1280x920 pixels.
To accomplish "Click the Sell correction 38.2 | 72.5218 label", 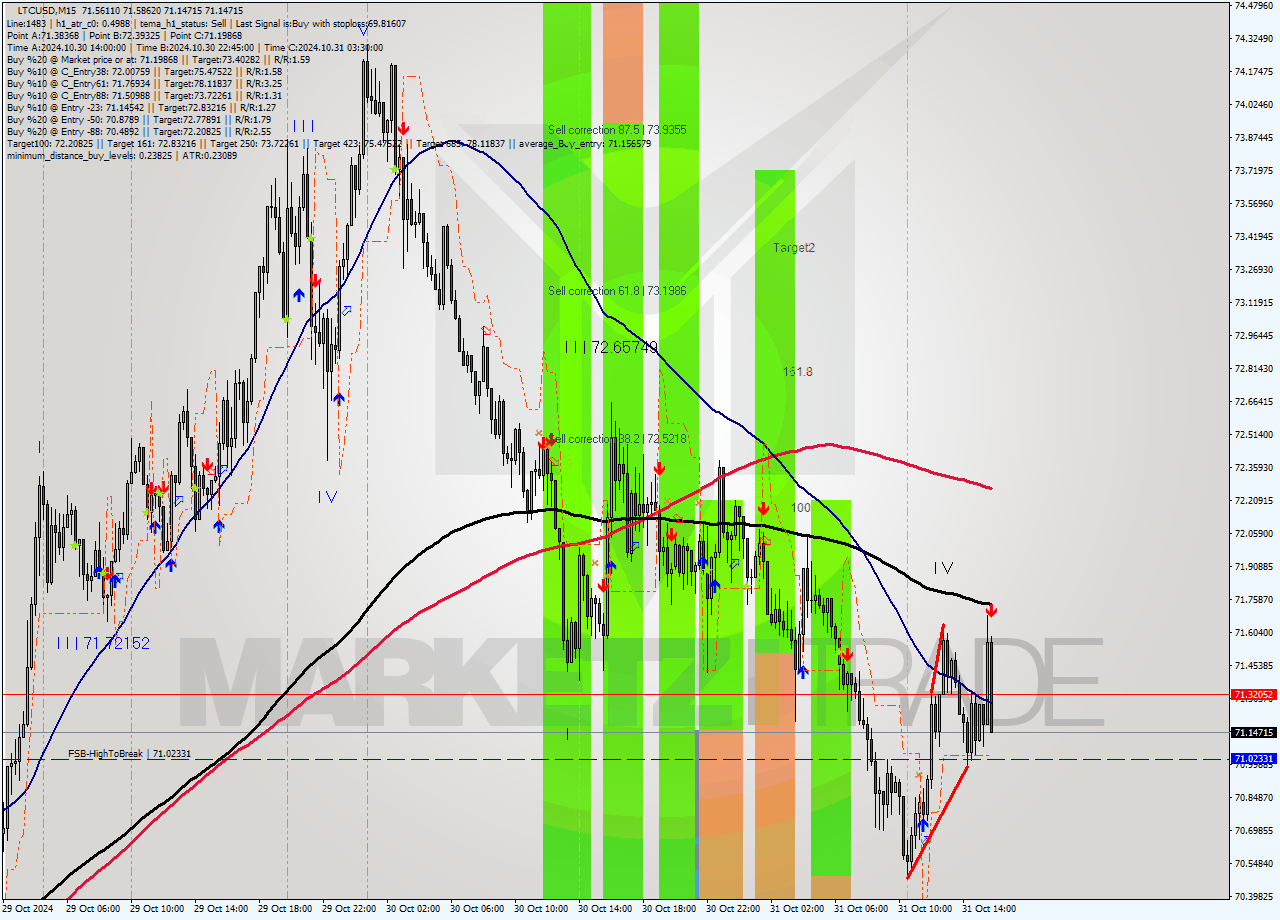I will [x=617, y=439].
